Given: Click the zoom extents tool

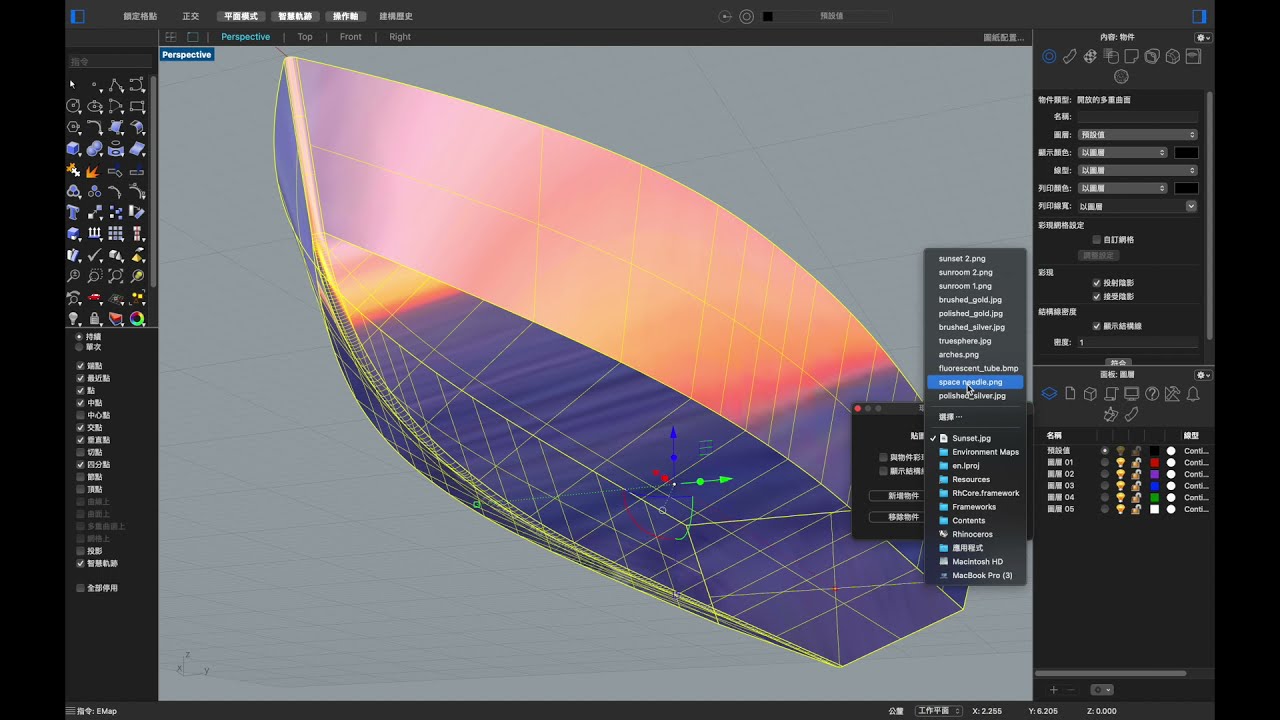Looking at the screenshot, I should pyautogui.click(x=116, y=276).
